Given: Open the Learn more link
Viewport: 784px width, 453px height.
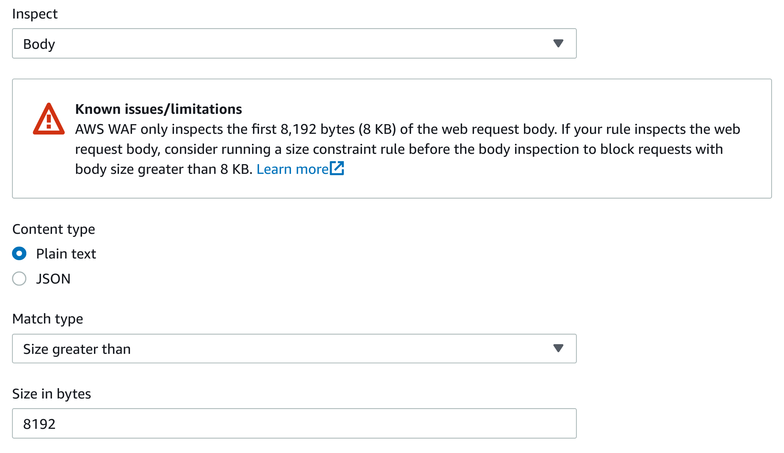Looking at the screenshot, I should [292, 169].
